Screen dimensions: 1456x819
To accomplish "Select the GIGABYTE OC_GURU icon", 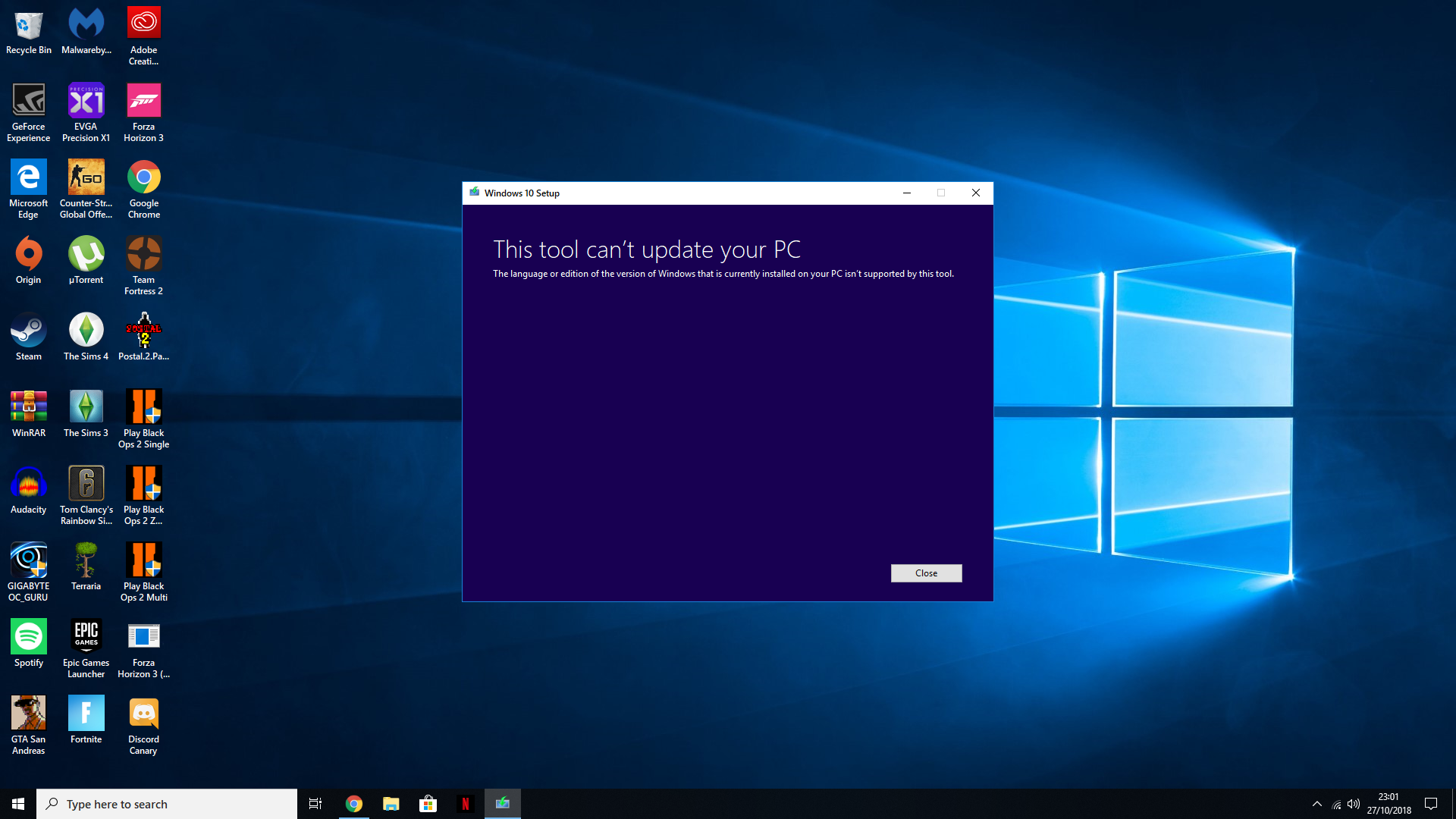I will [x=29, y=573].
